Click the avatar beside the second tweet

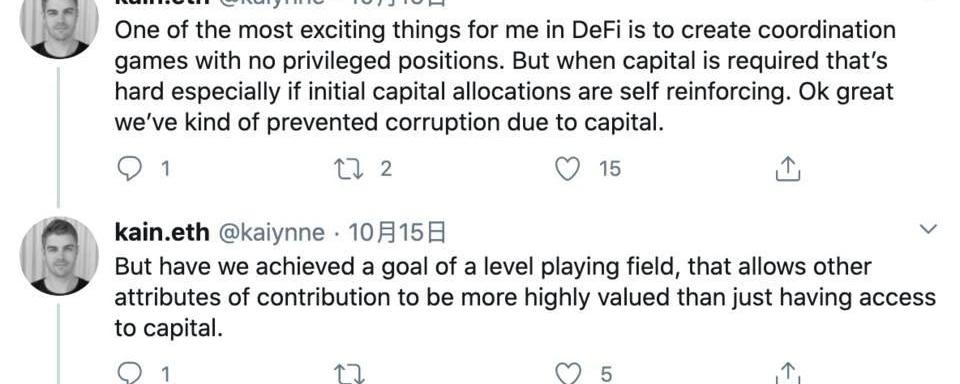pyautogui.click(x=59, y=256)
